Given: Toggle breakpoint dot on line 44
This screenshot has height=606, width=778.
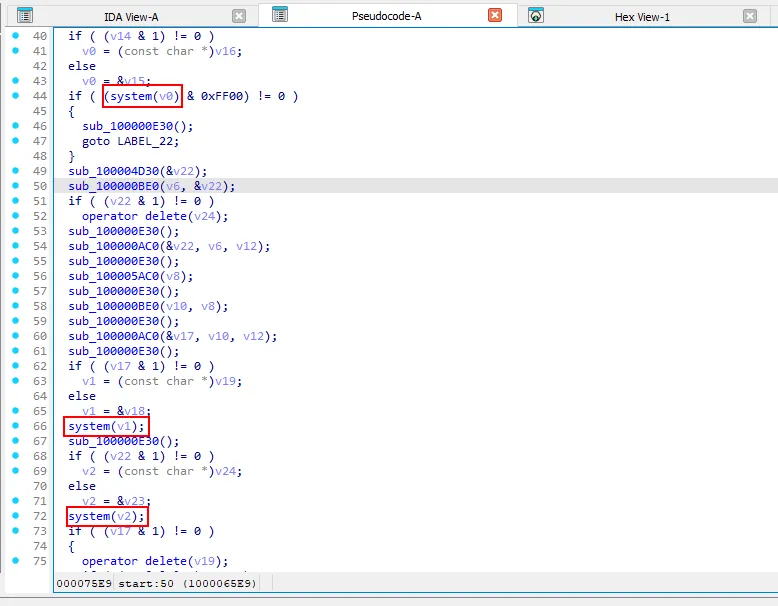Looking at the screenshot, I should pyautogui.click(x=15, y=96).
